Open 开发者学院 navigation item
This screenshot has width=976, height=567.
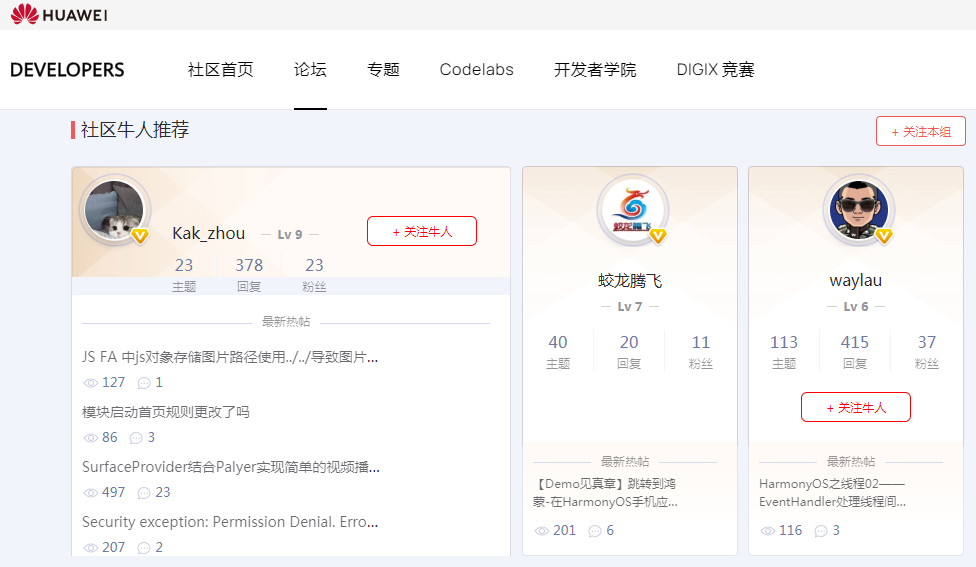tap(595, 70)
